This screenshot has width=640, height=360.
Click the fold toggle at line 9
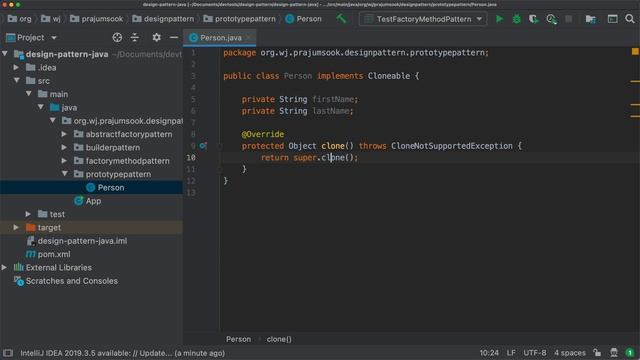pos(220,146)
